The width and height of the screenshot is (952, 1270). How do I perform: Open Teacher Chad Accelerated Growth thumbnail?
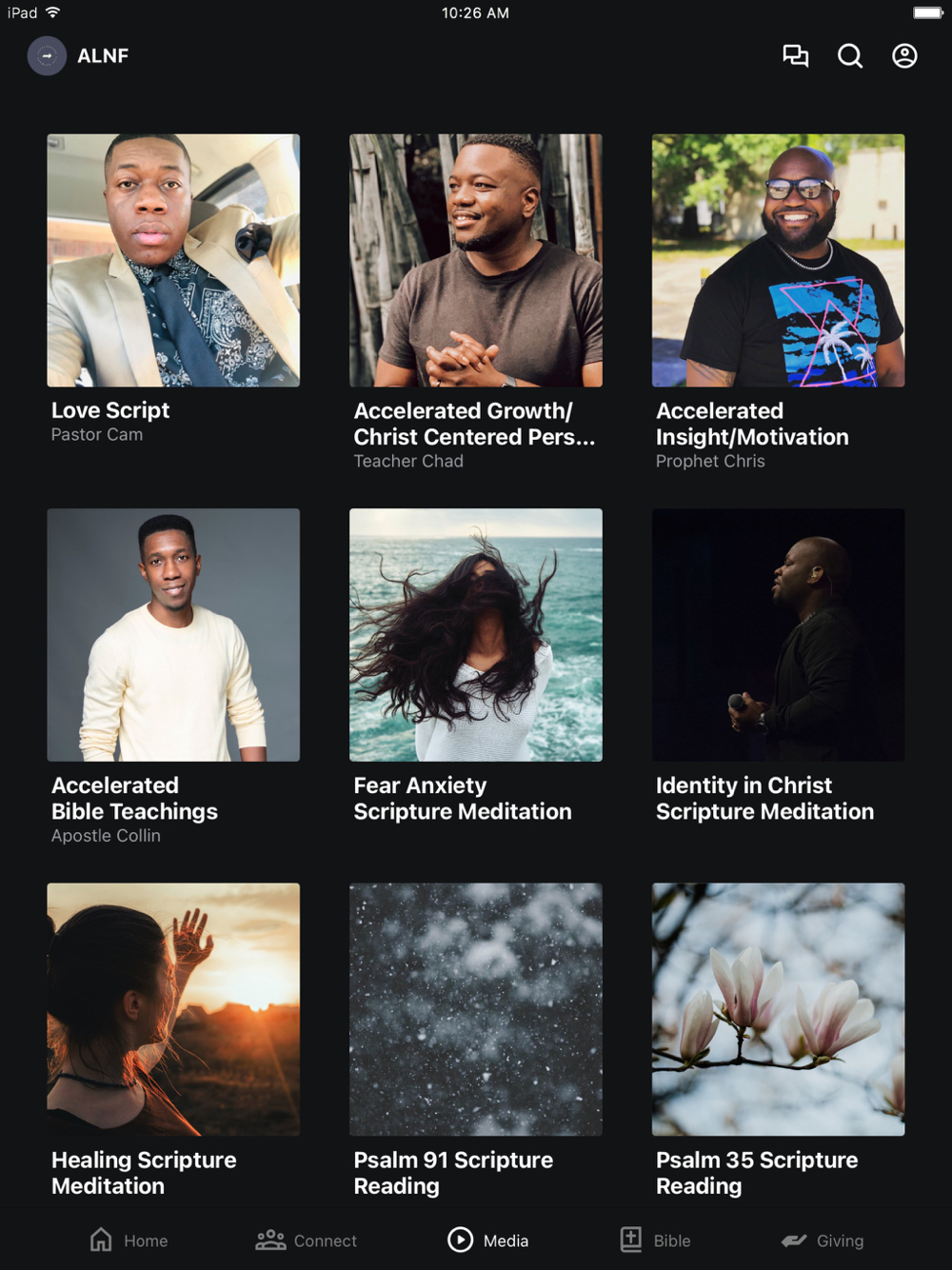pos(476,260)
